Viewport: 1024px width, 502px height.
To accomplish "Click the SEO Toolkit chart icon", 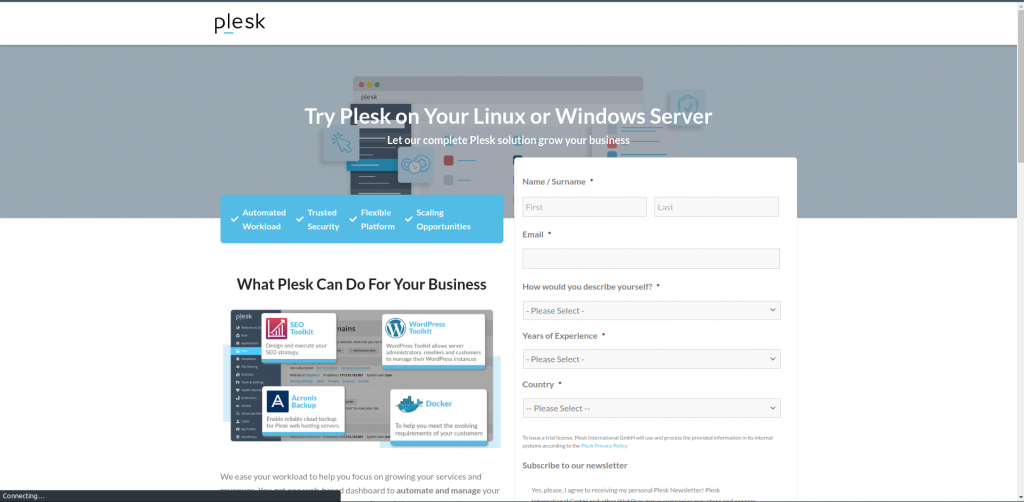I will point(276,328).
